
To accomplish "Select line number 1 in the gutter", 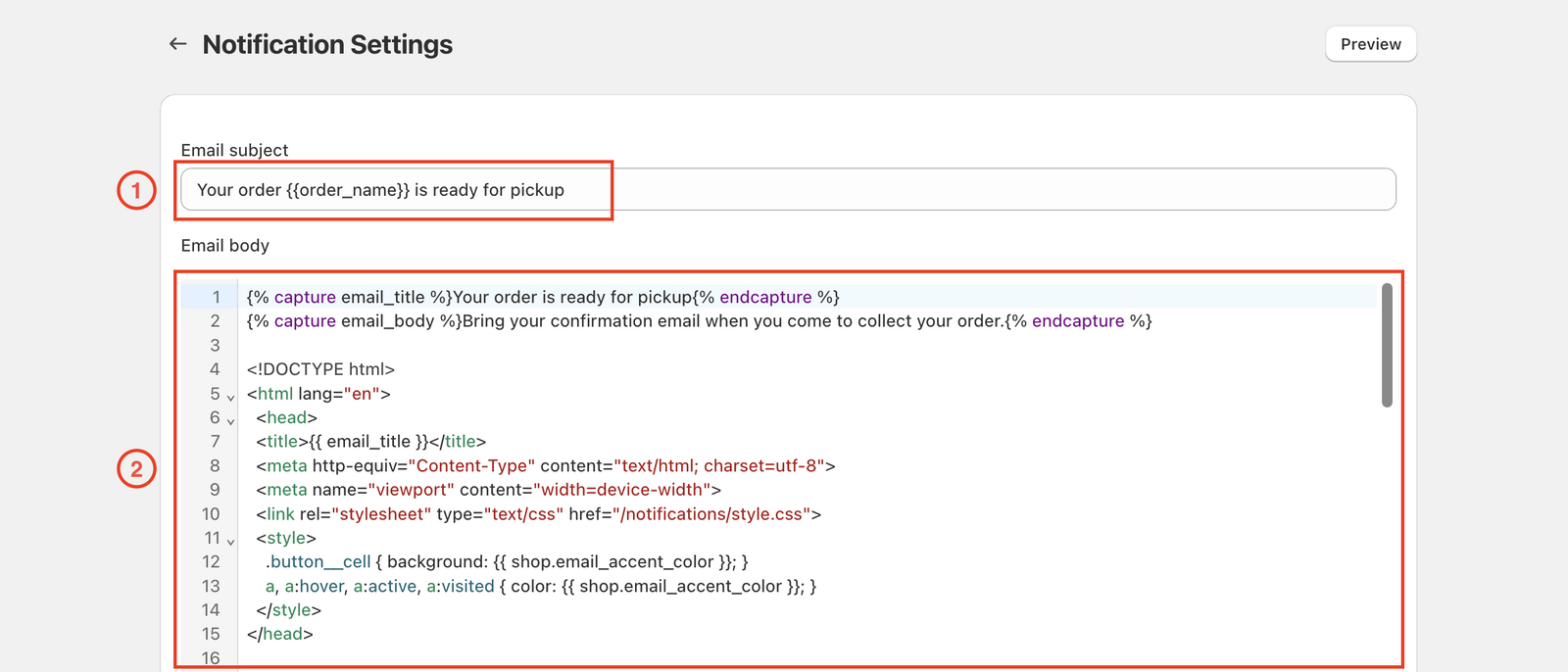I will 217,297.
